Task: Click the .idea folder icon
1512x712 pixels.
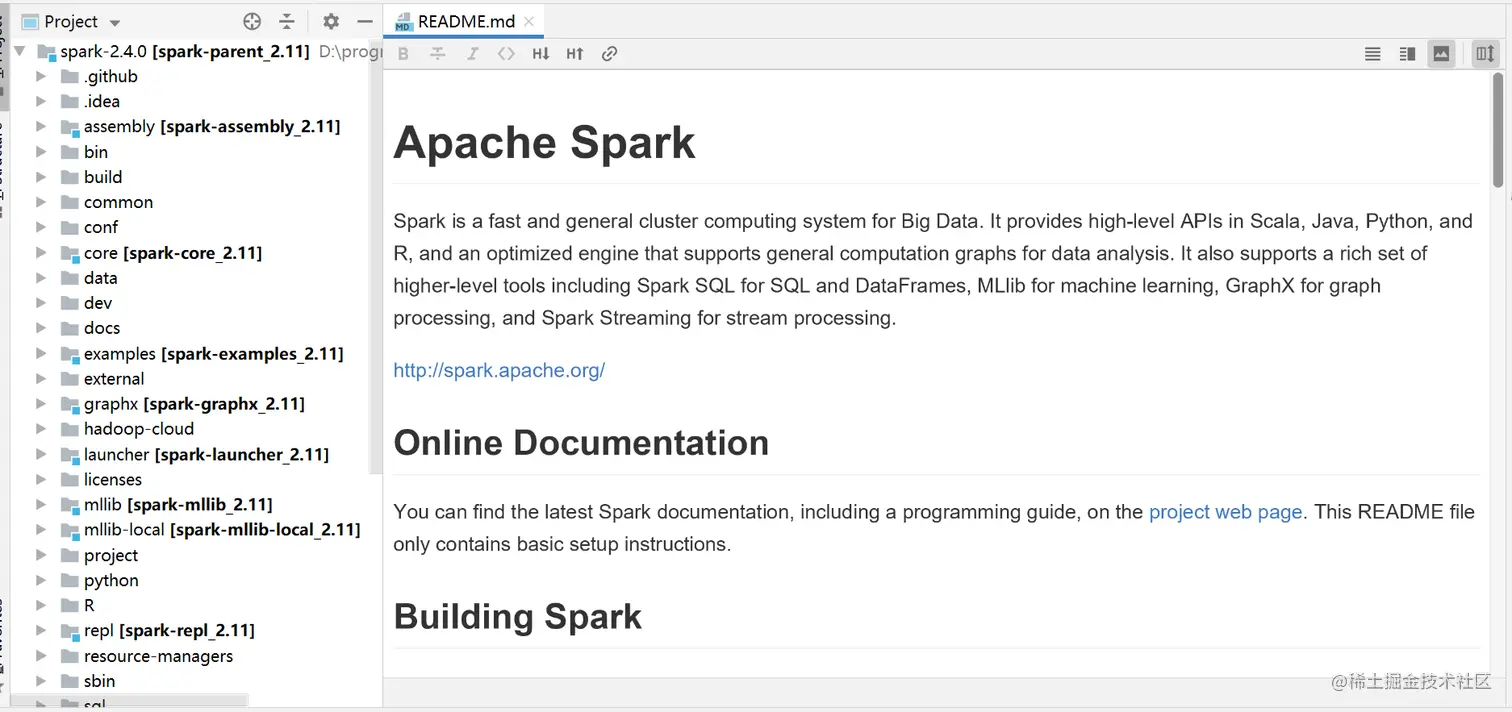Action: click(x=69, y=101)
